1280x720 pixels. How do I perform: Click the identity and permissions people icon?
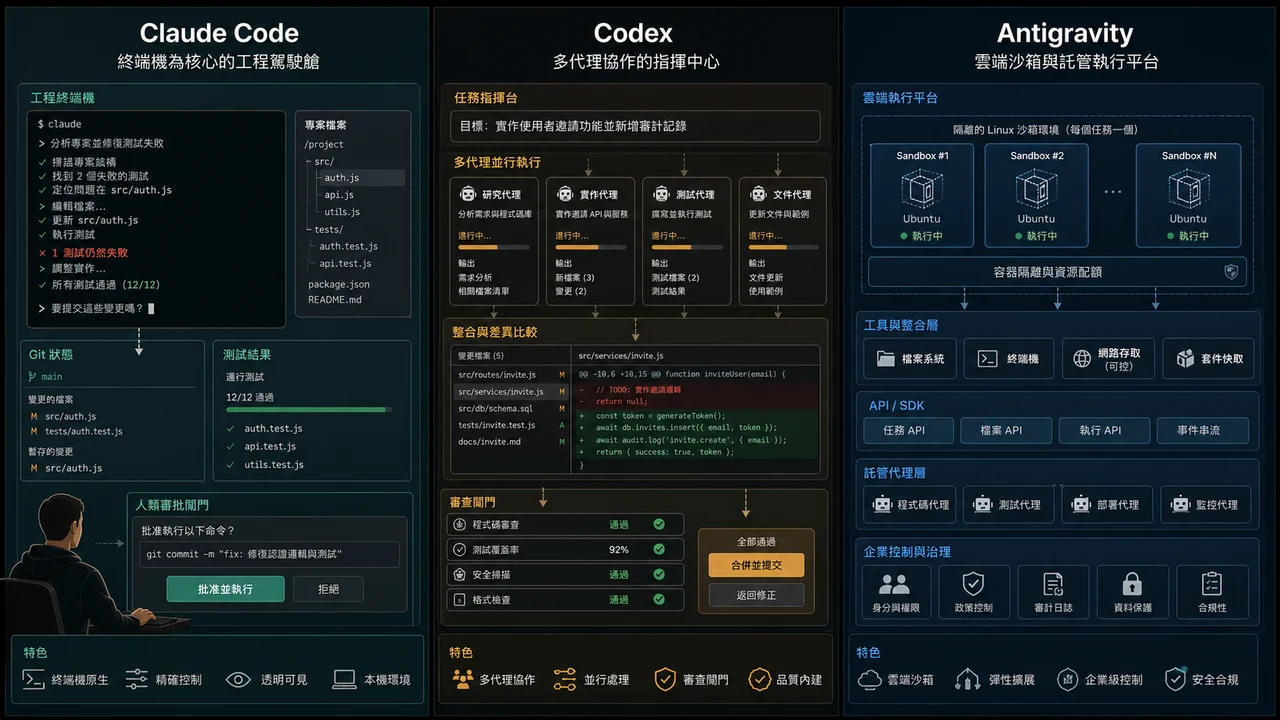894,584
